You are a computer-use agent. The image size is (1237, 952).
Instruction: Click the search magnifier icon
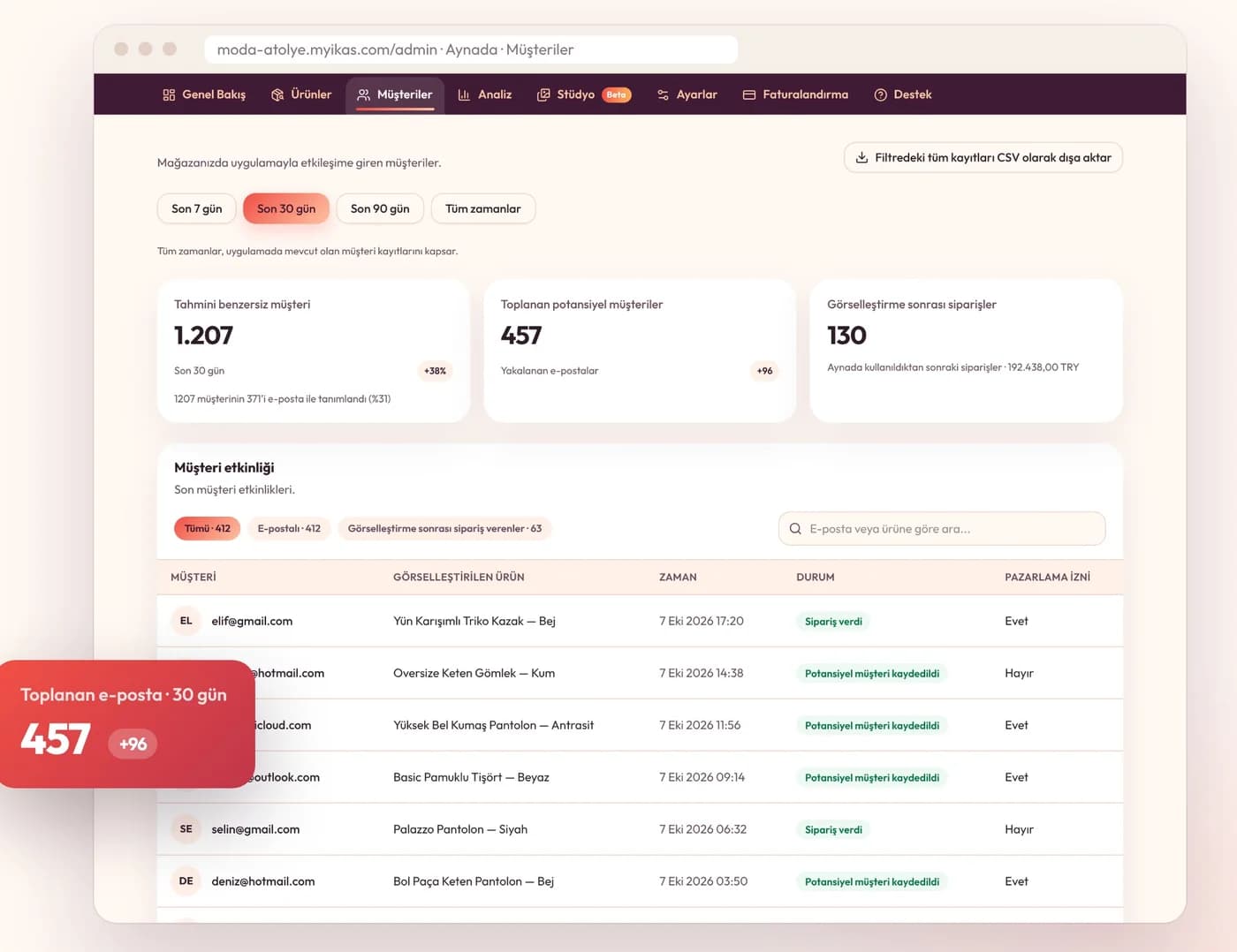[x=795, y=529]
